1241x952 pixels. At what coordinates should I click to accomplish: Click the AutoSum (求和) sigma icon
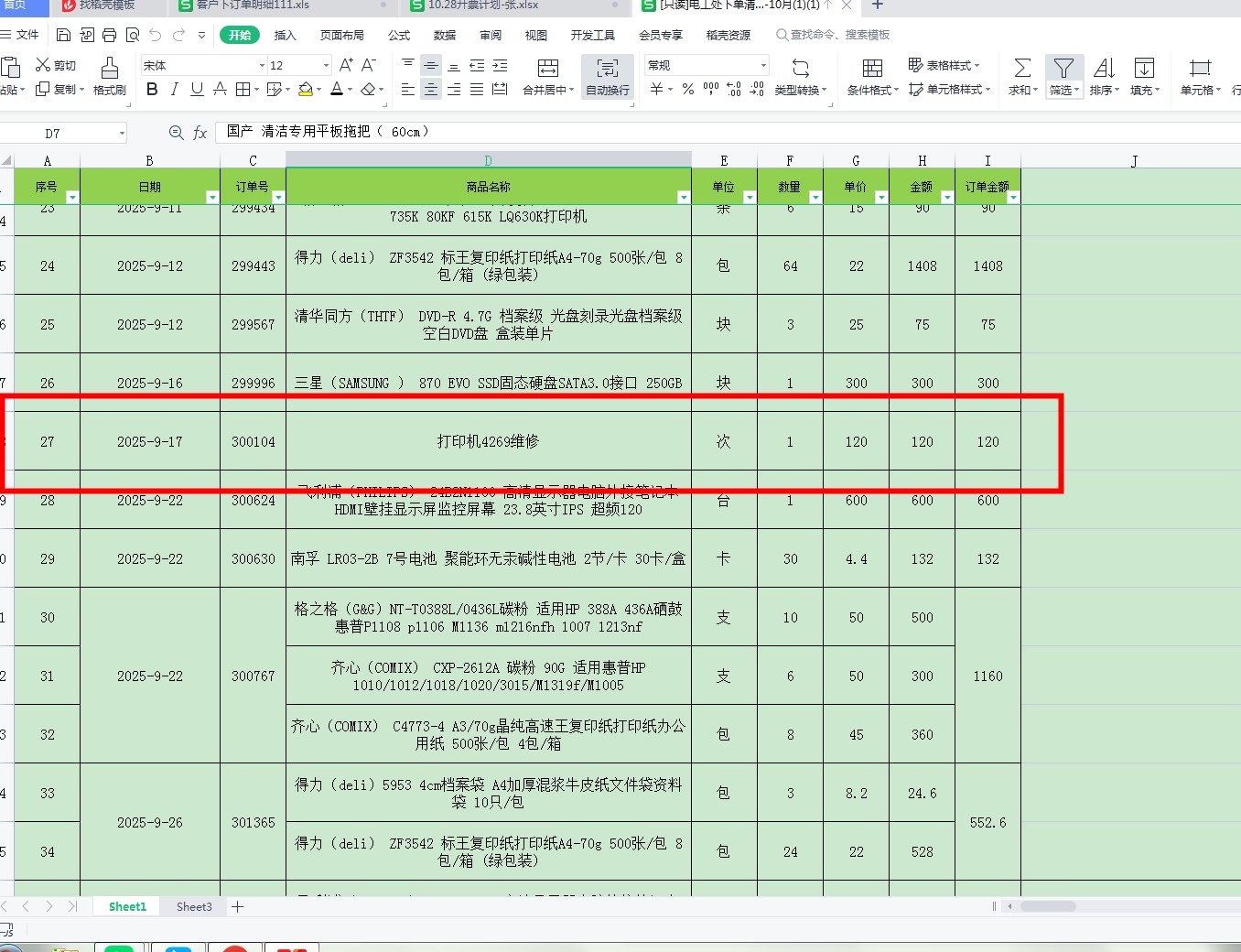[1022, 69]
